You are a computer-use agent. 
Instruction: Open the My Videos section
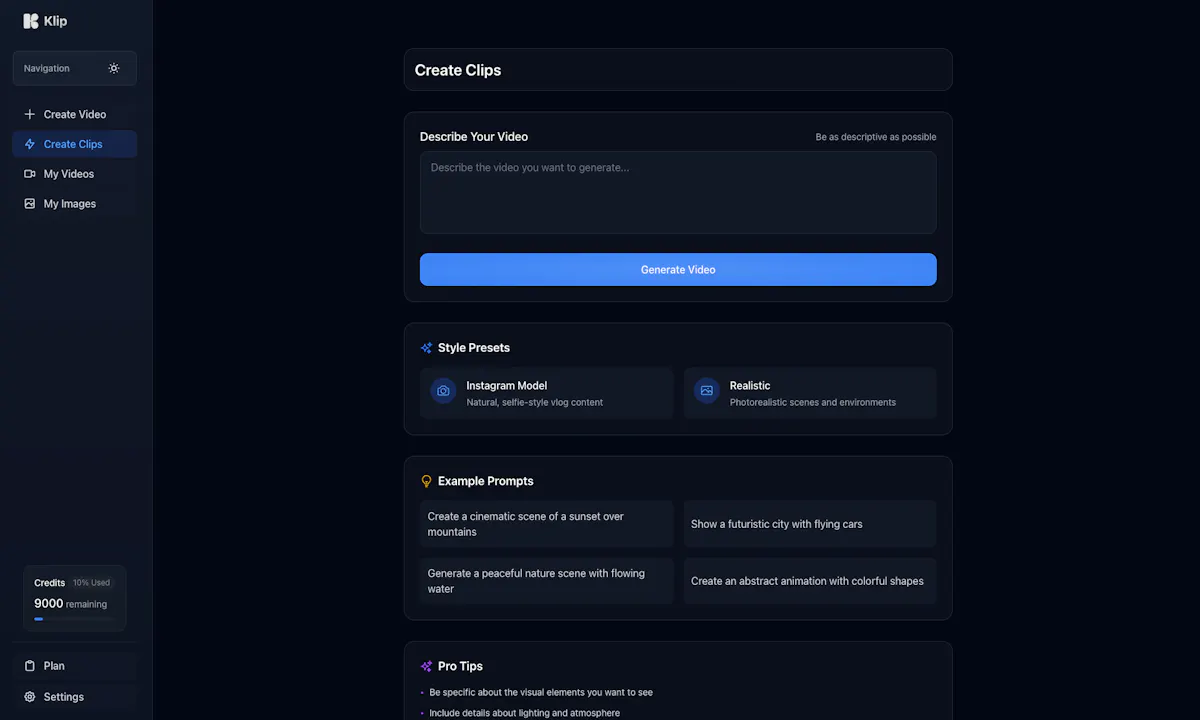coord(75,174)
